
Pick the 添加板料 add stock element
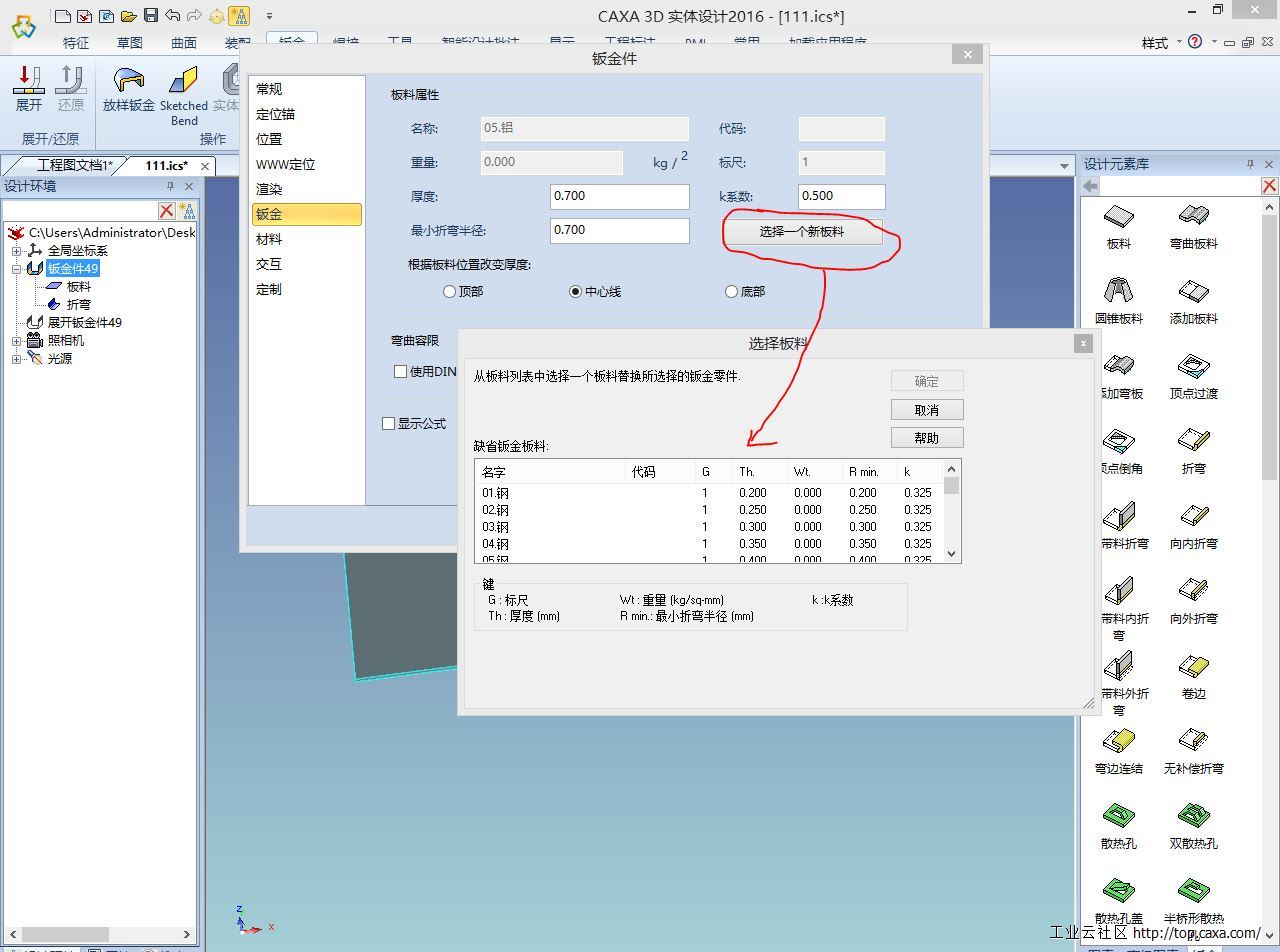1194,302
